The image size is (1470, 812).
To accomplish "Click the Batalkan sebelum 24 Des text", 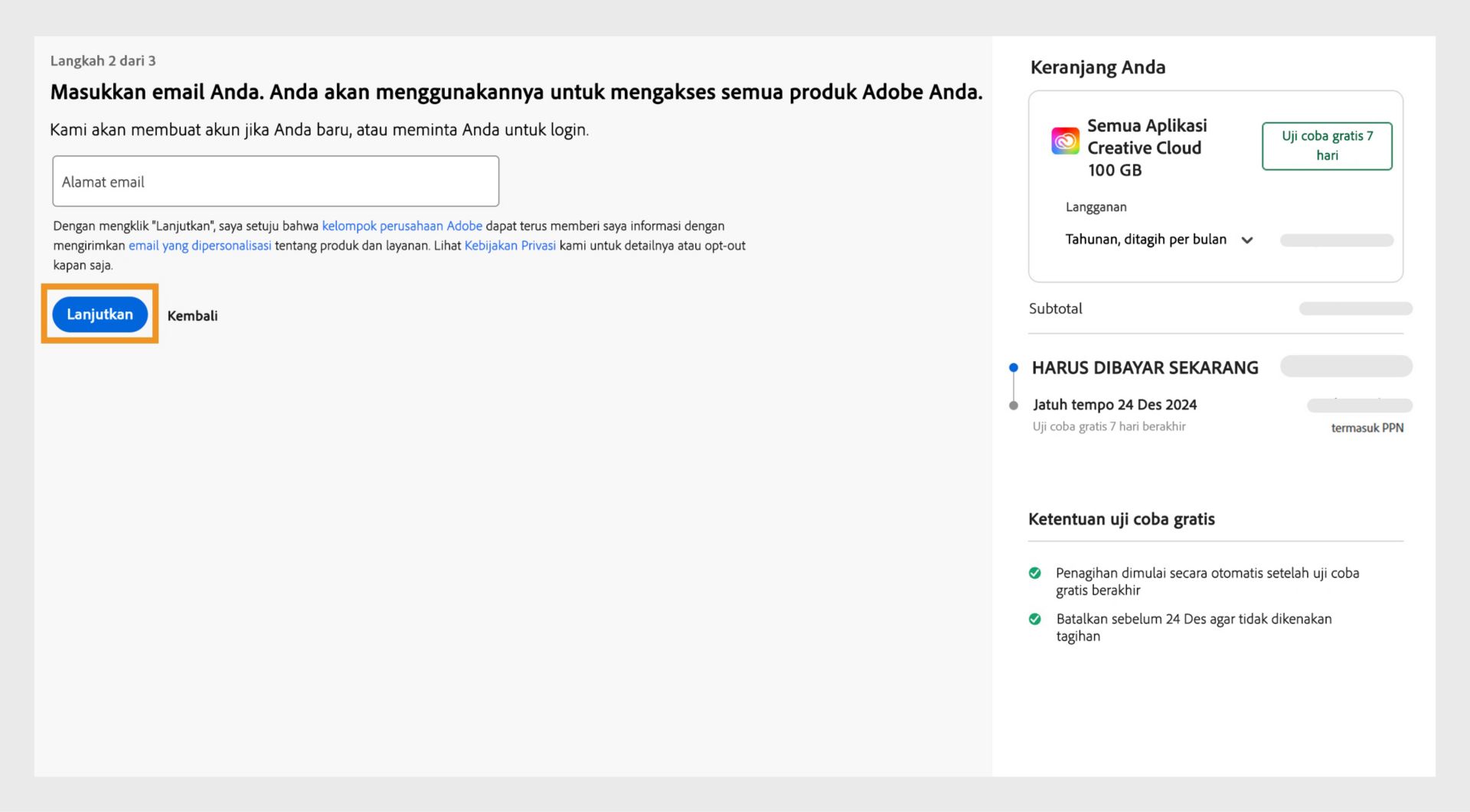I will pos(1194,628).
